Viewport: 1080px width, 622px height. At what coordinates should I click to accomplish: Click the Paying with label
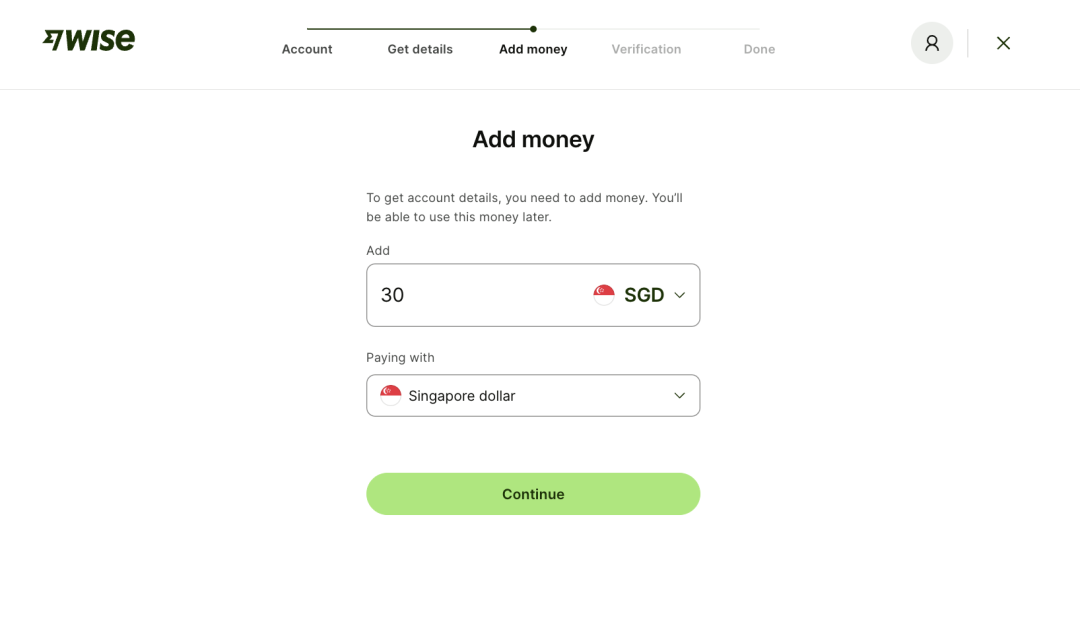pyautogui.click(x=400, y=357)
